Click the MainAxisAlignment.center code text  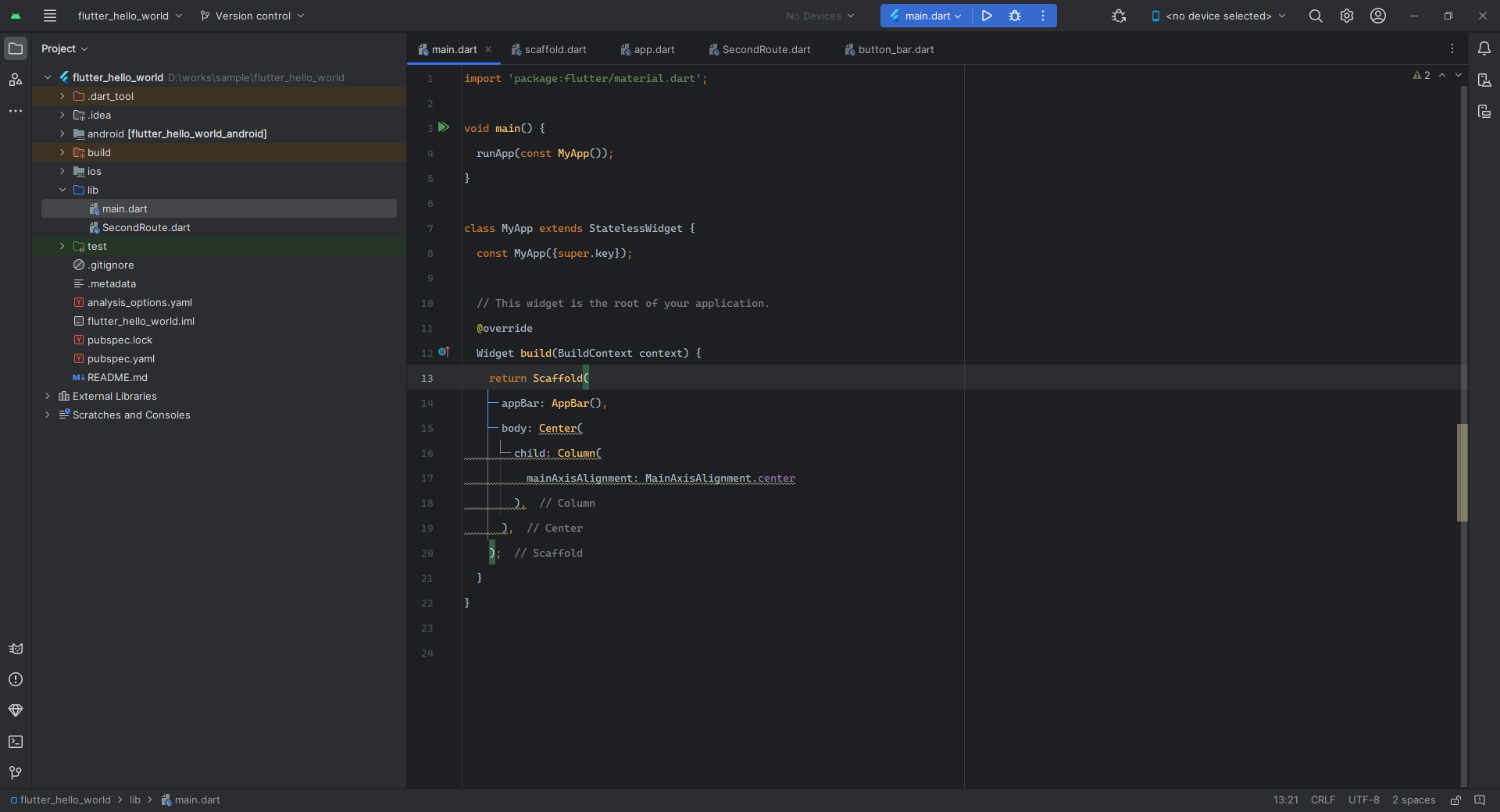tap(720, 478)
